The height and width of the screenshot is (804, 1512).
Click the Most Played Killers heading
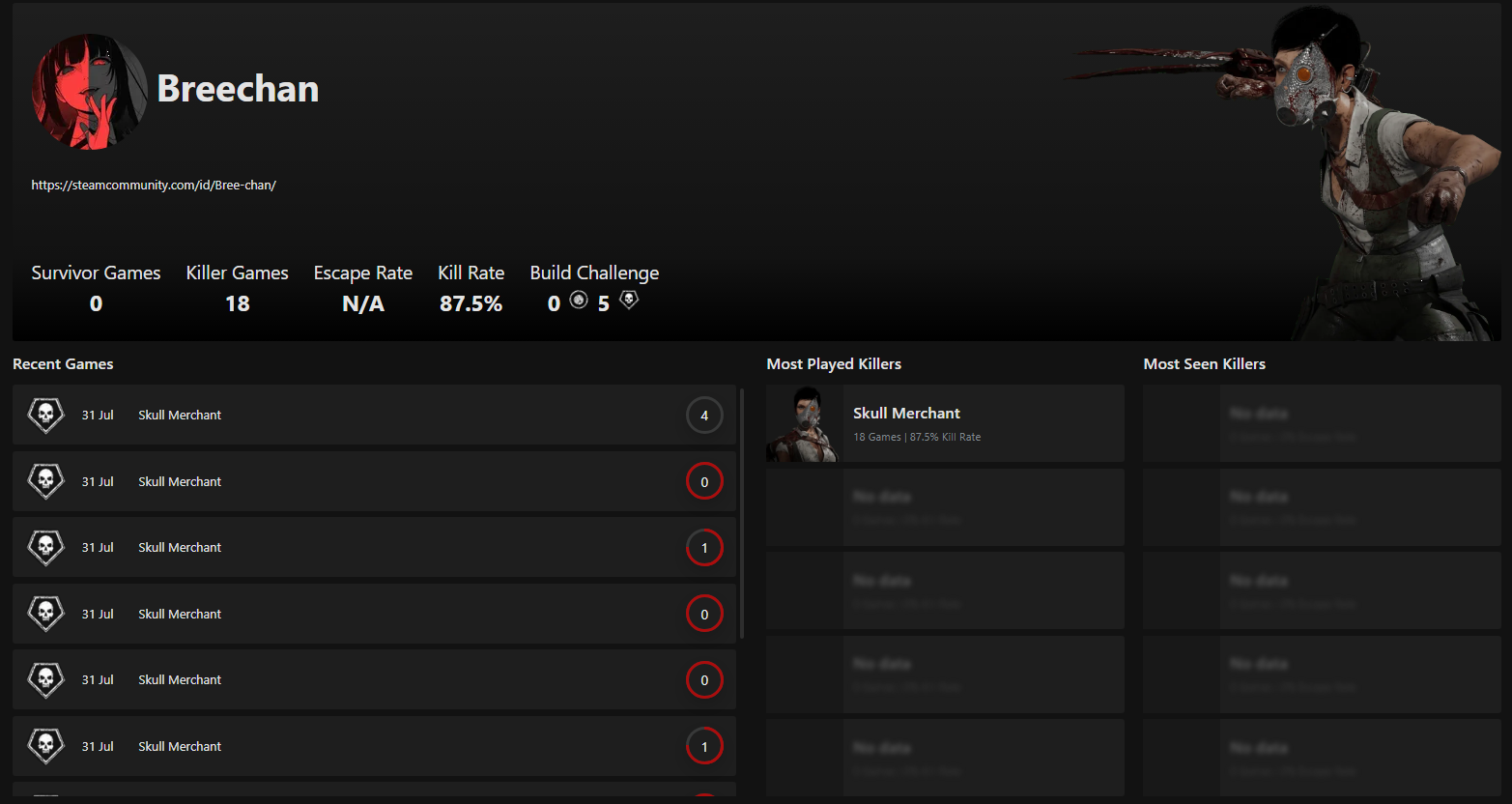[834, 364]
